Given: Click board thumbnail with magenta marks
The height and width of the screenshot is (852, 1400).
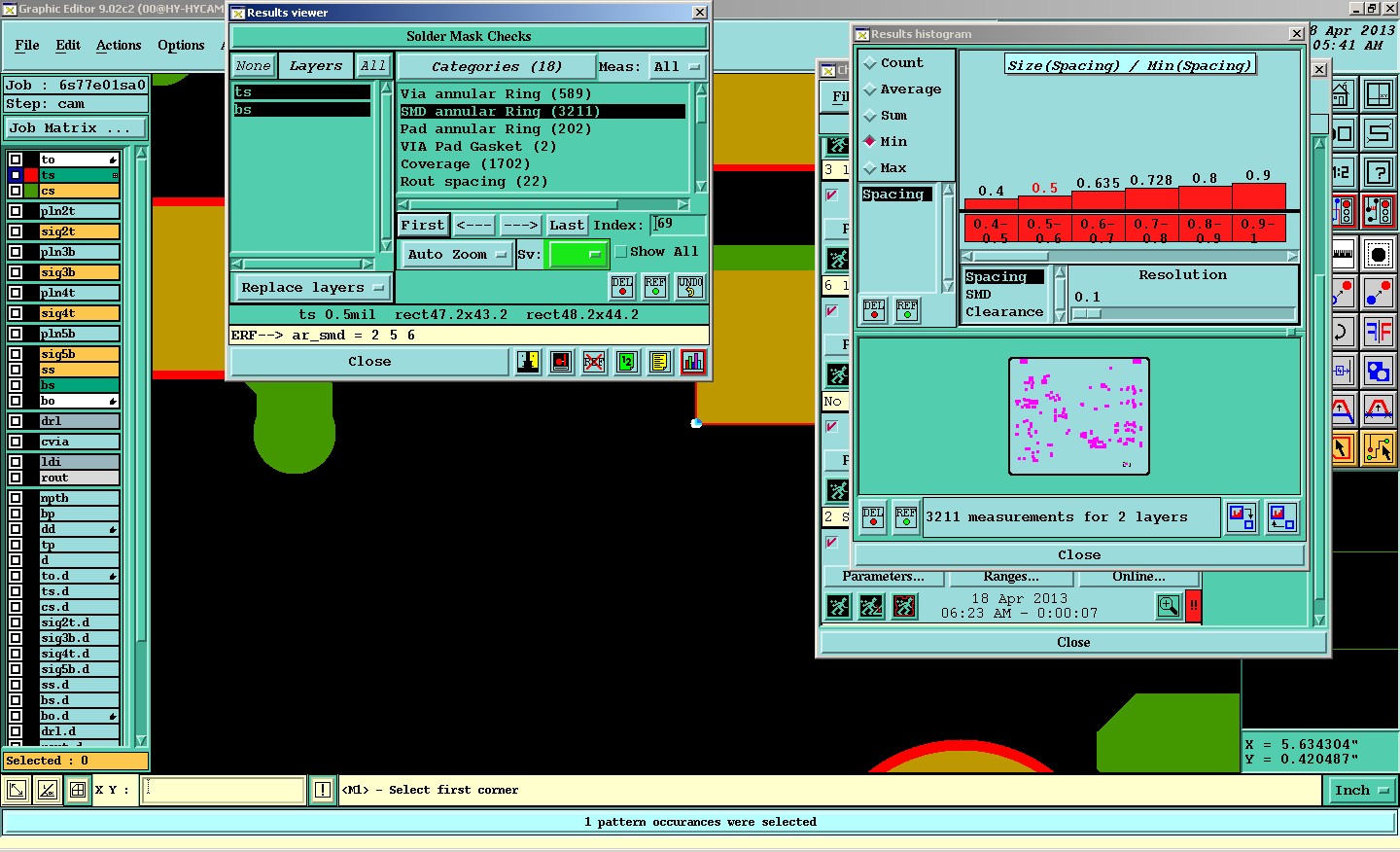Looking at the screenshot, I should [1079, 416].
